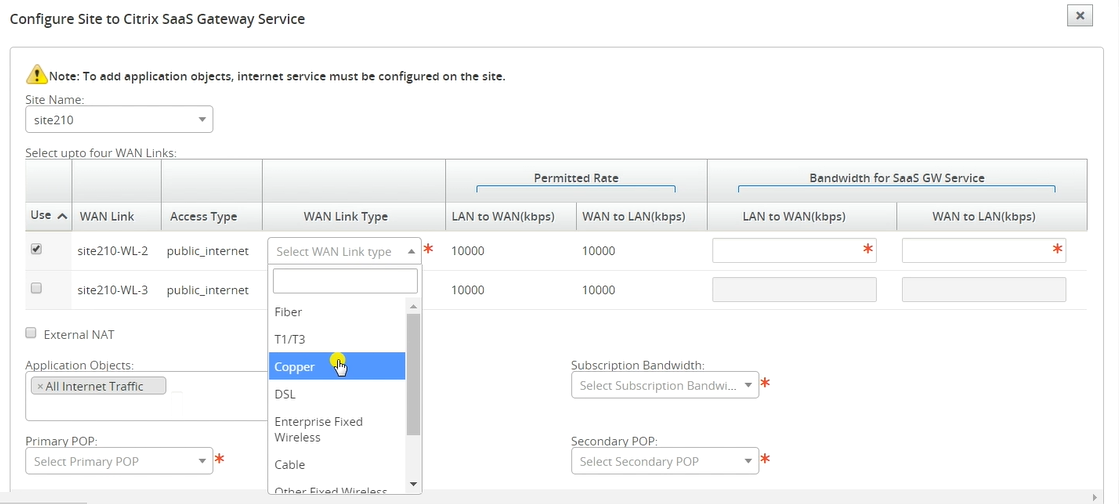Remove the All Internet Traffic tag

(40, 386)
